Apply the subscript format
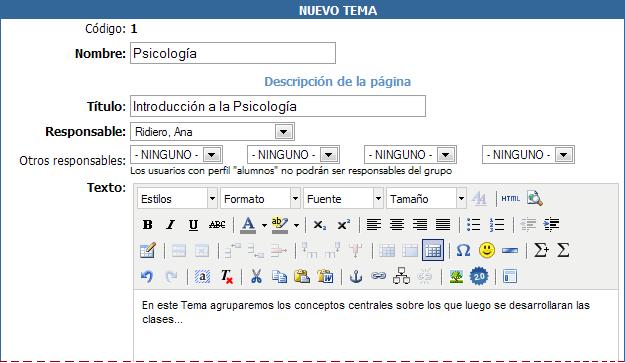 click(320, 225)
